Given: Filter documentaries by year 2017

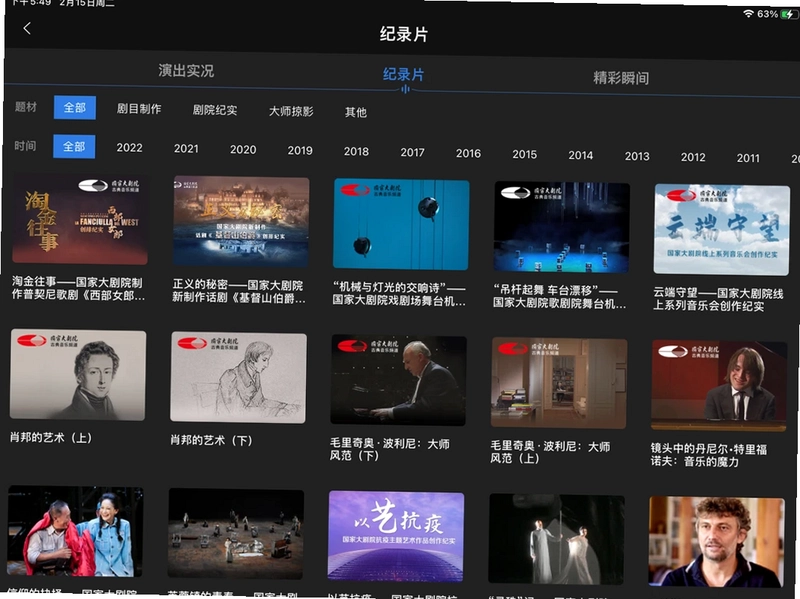Looking at the screenshot, I should click(412, 153).
